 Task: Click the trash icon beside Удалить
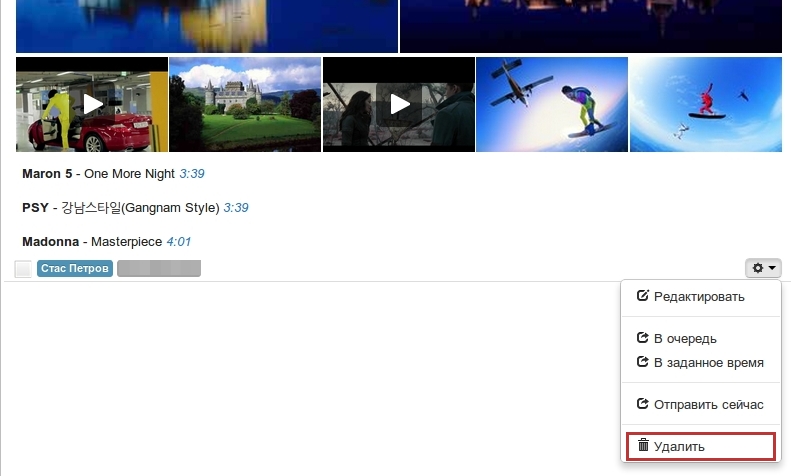(x=644, y=446)
